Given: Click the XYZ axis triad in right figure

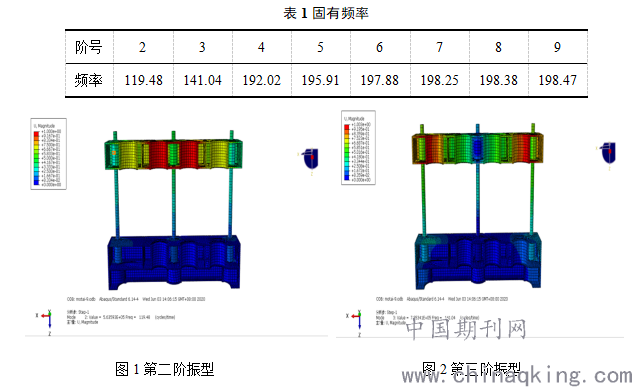Looking at the screenshot, I should (355, 322).
